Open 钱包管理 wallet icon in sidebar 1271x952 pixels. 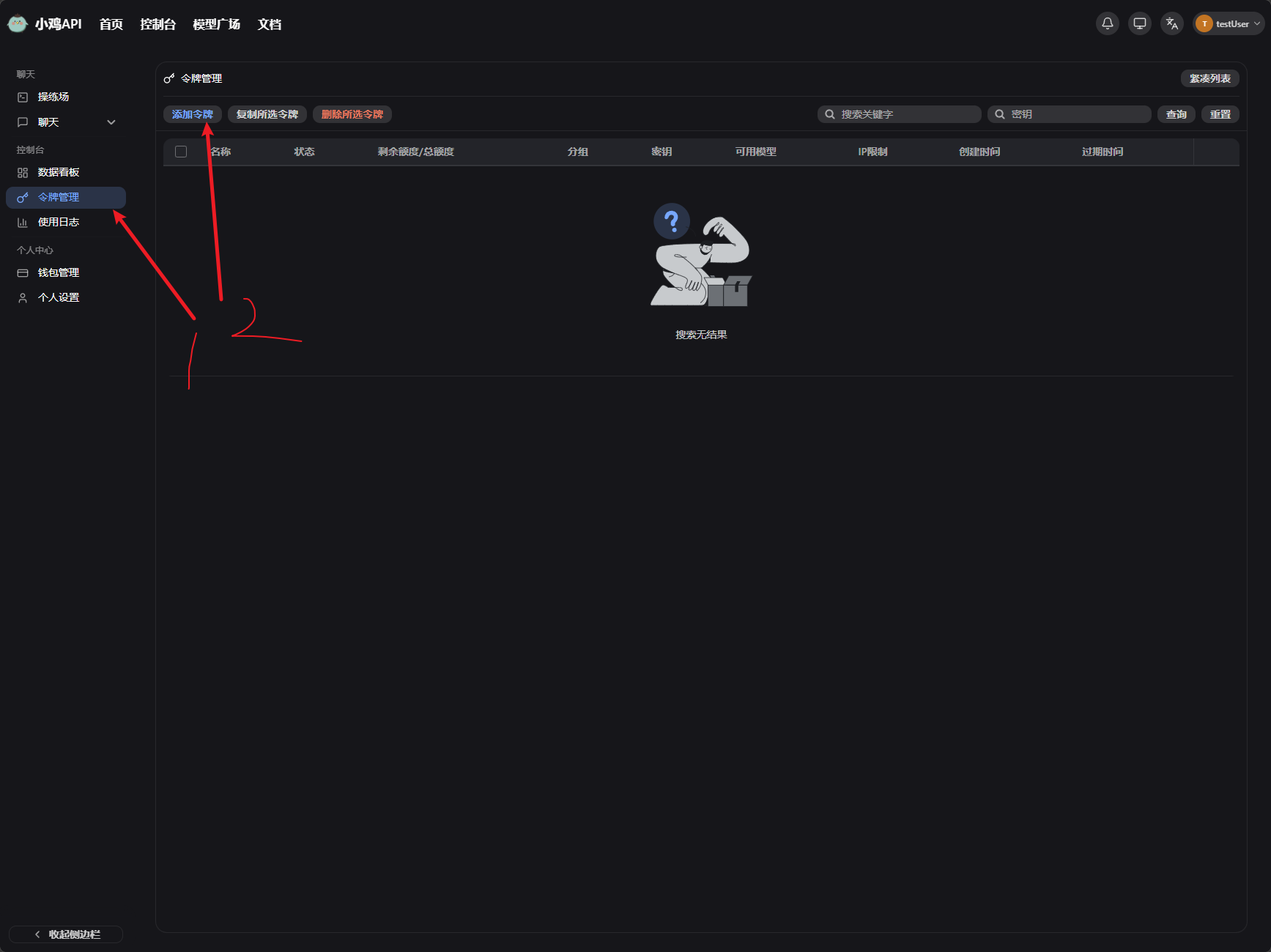coord(23,272)
